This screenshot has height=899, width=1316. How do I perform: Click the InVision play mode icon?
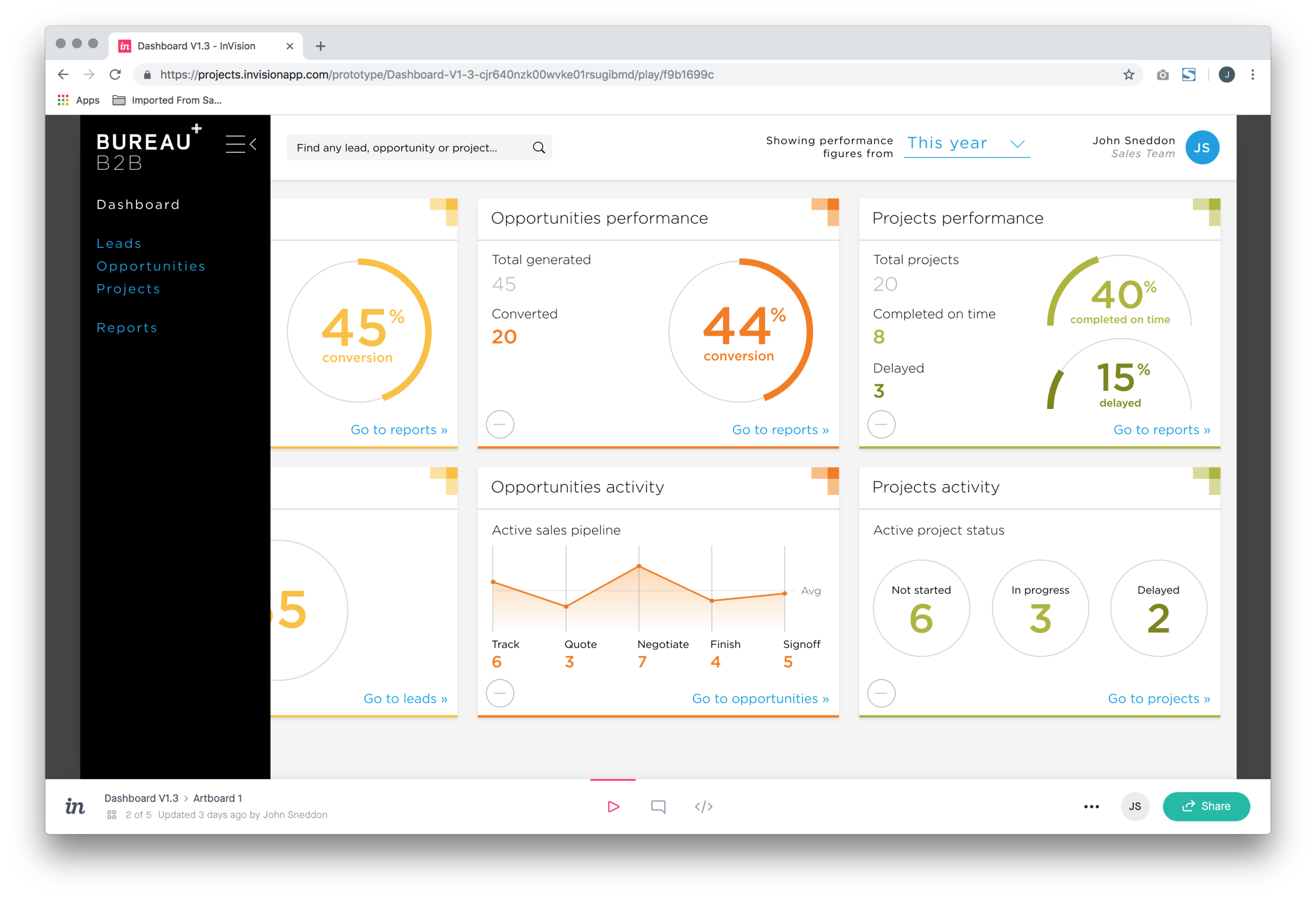613,806
